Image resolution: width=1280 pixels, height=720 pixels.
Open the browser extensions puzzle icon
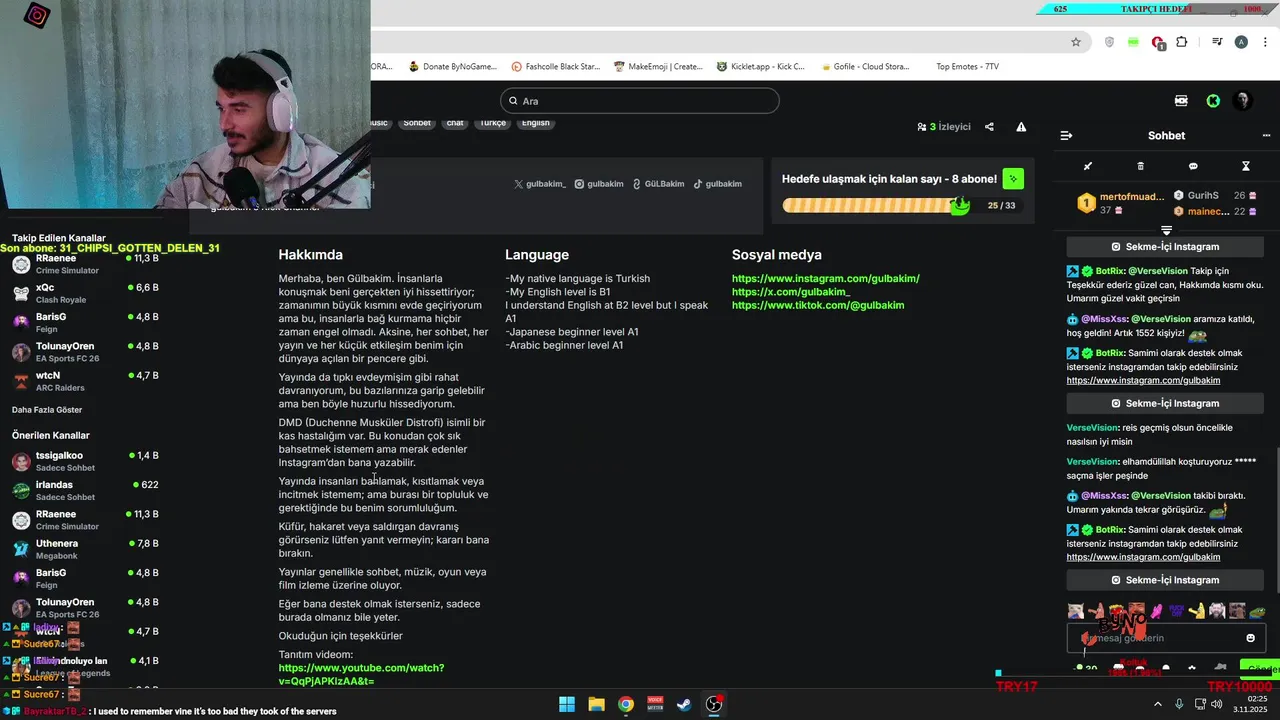pyautogui.click(x=1182, y=42)
